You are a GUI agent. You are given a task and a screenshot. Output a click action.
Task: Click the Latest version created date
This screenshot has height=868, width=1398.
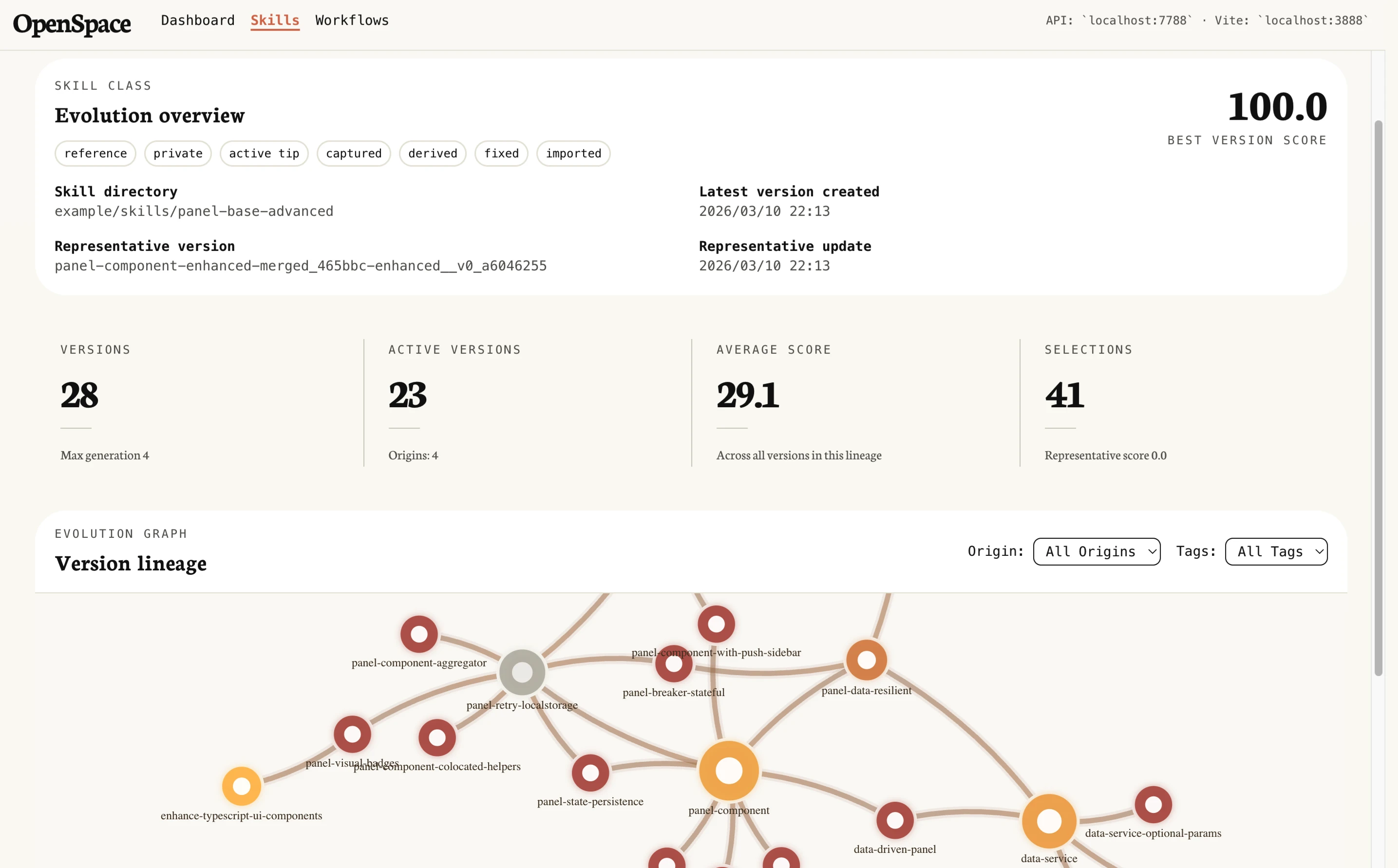(x=764, y=211)
